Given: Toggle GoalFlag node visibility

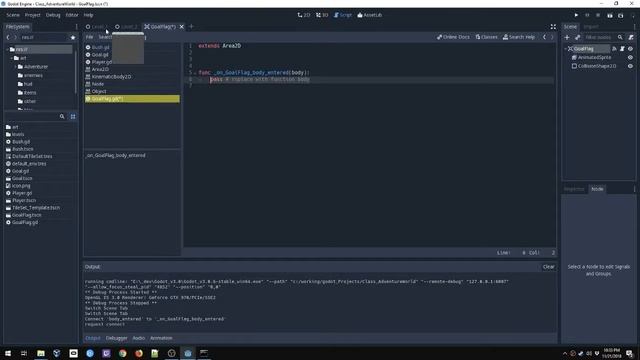Looking at the screenshot, I should click(630, 49).
